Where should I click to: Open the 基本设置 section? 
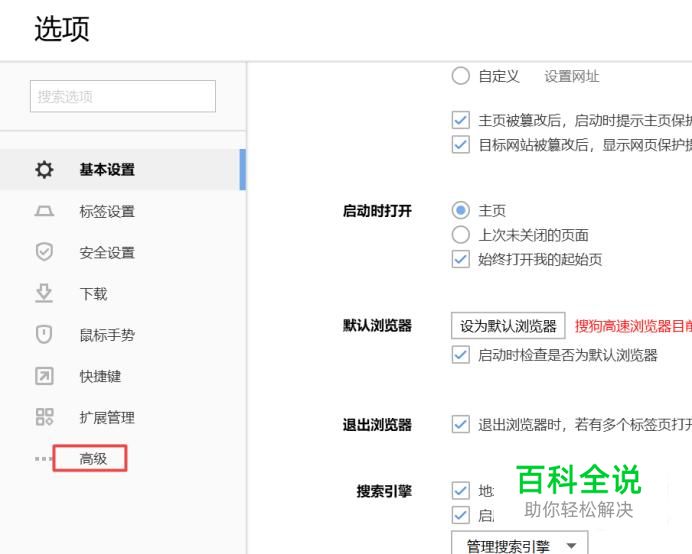coord(123,170)
